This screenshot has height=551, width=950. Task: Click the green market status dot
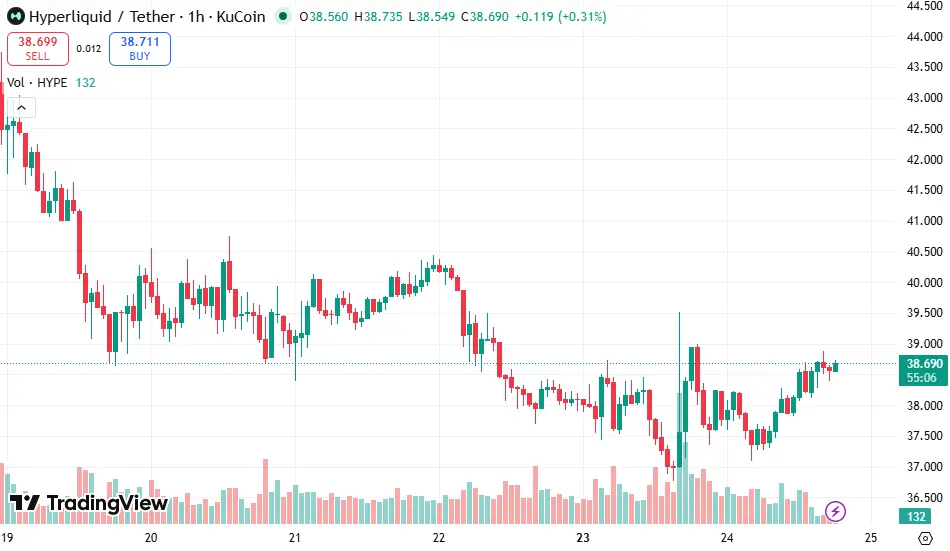[x=283, y=17]
